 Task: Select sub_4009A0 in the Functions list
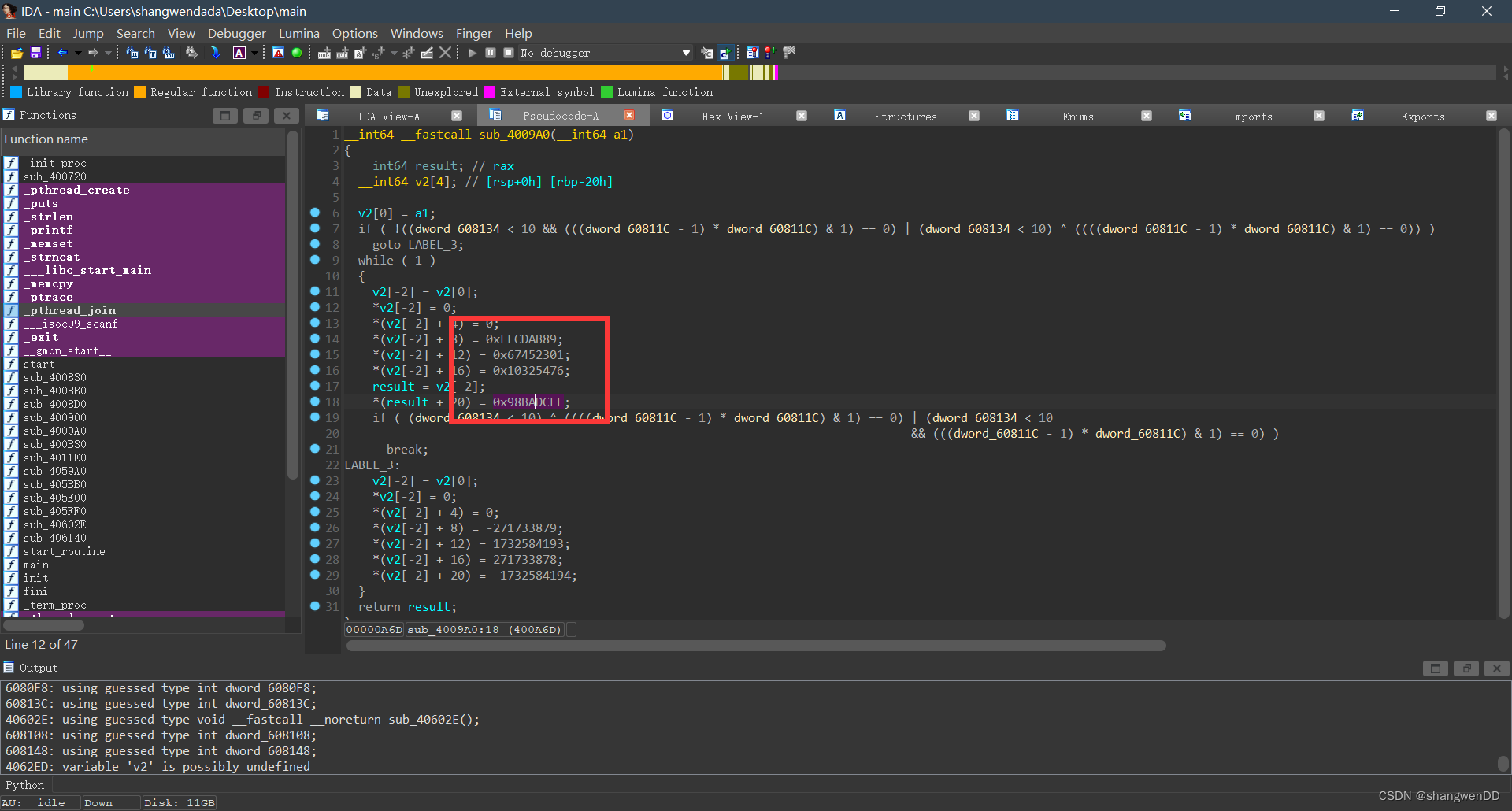pos(55,431)
